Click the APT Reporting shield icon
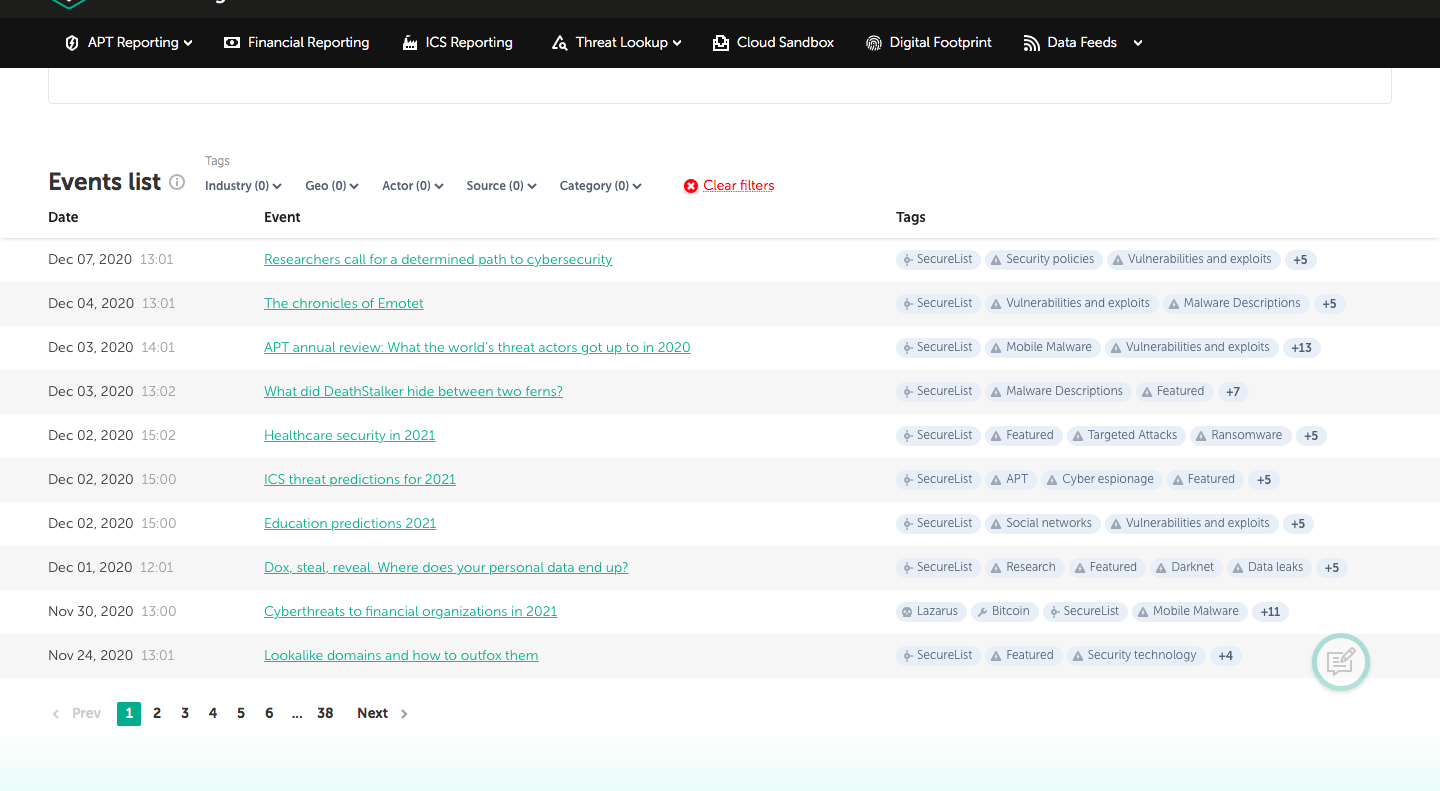 point(72,43)
